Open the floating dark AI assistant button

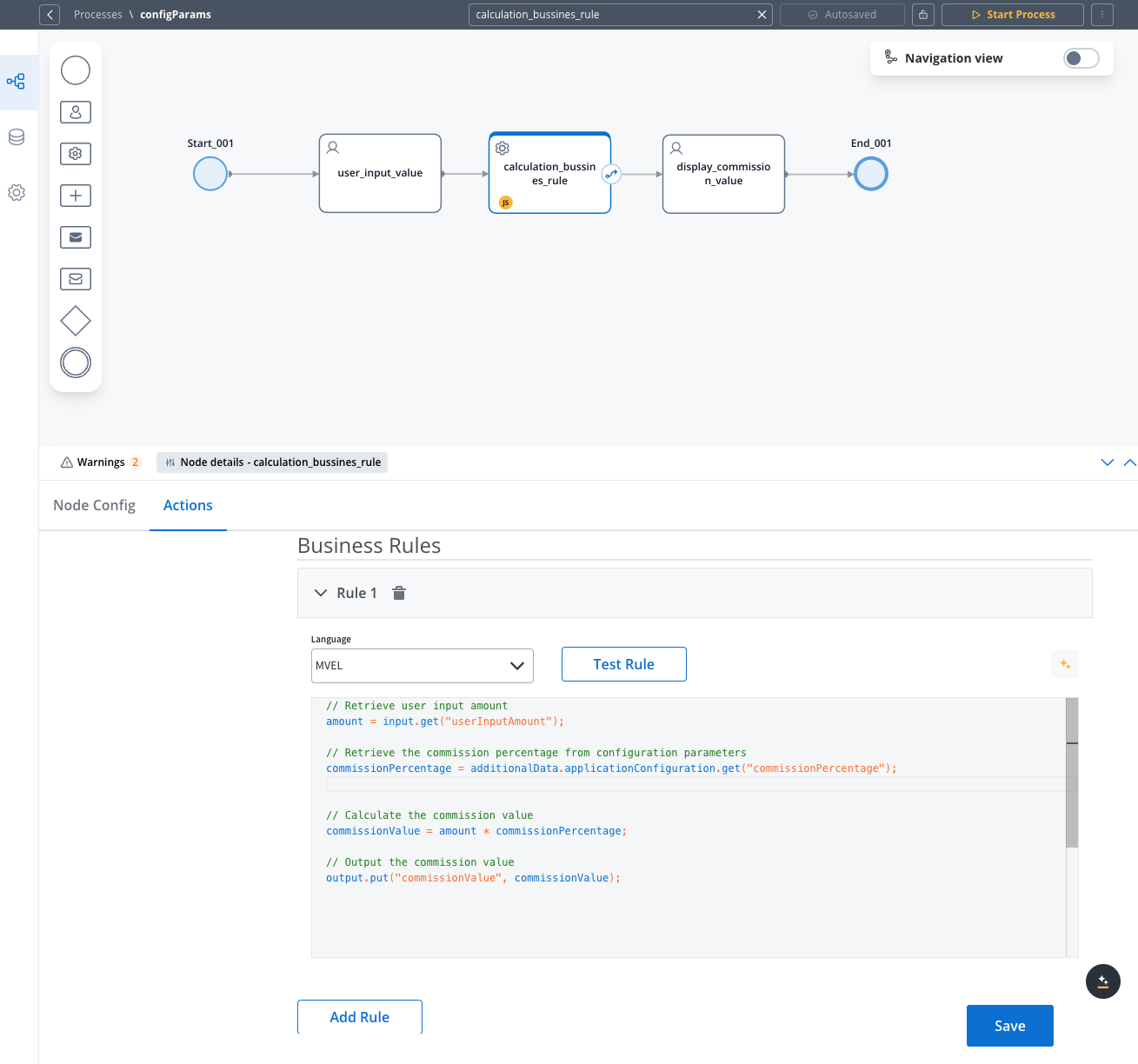pyautogui.click(x=1103, y=981)
